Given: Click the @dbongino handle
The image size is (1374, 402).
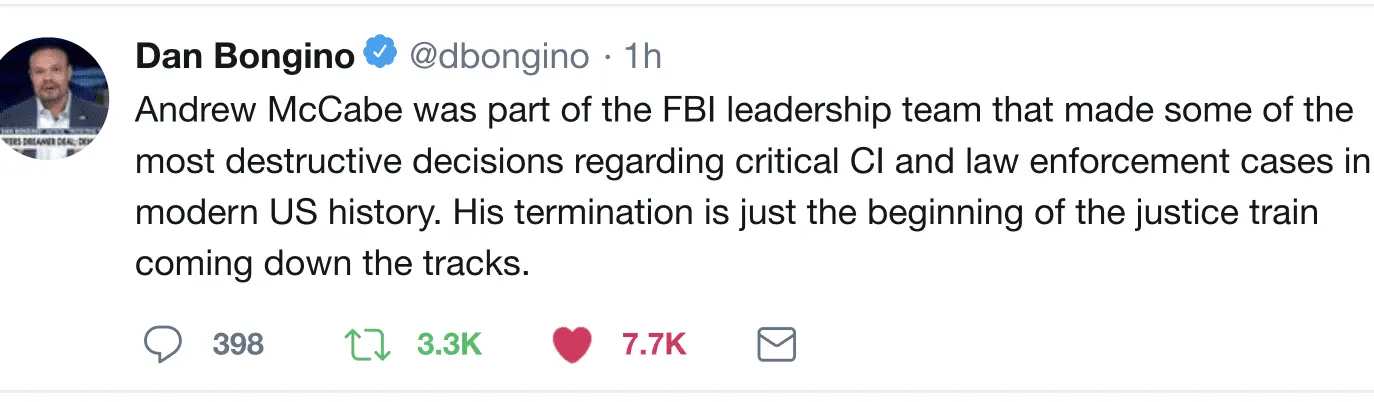Looking at the screenshot, I should [x=500, y=56].
